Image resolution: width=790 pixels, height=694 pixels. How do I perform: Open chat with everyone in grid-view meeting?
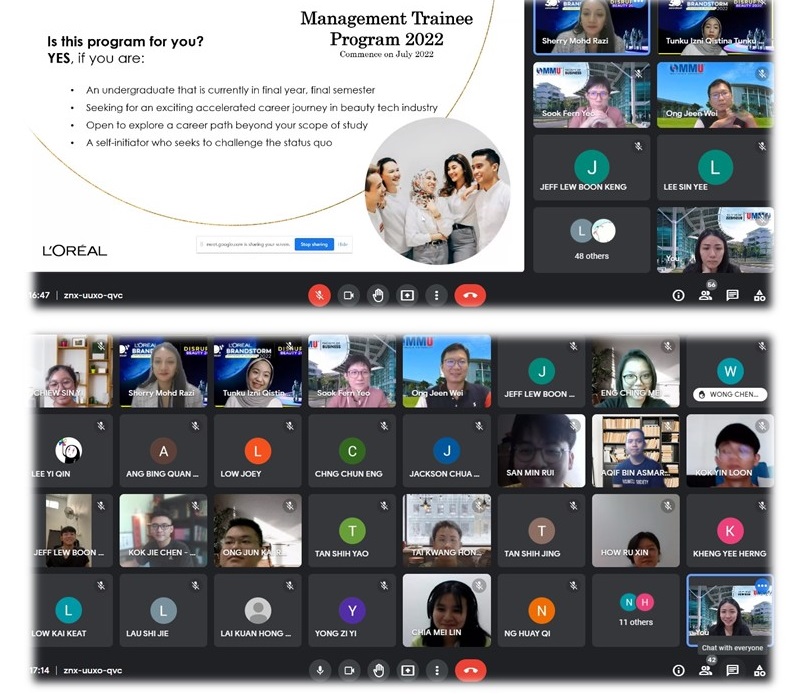(733, 670)
